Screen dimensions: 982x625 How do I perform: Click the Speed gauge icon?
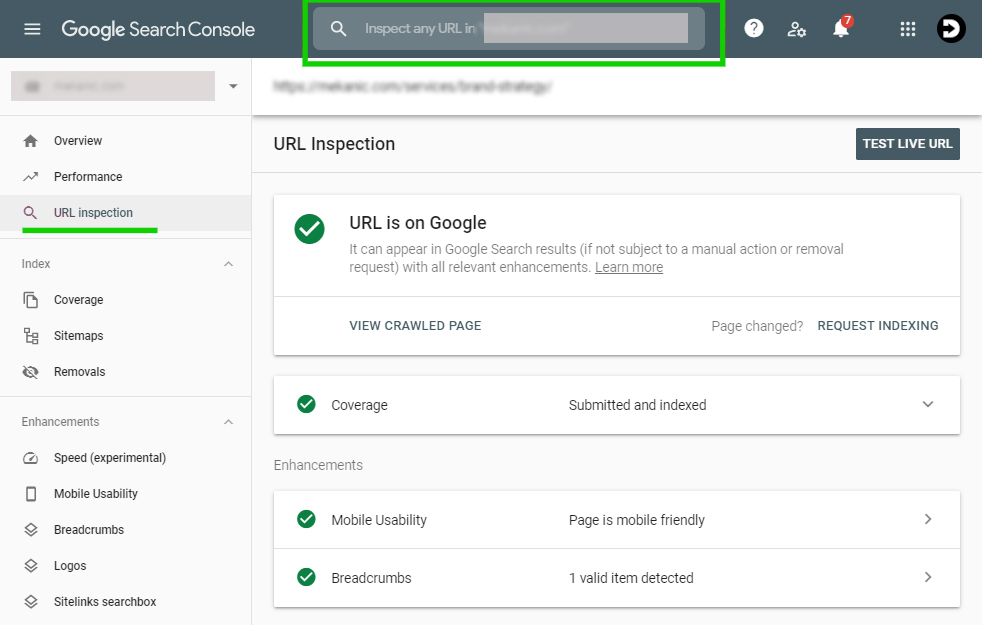click(30, 458)
